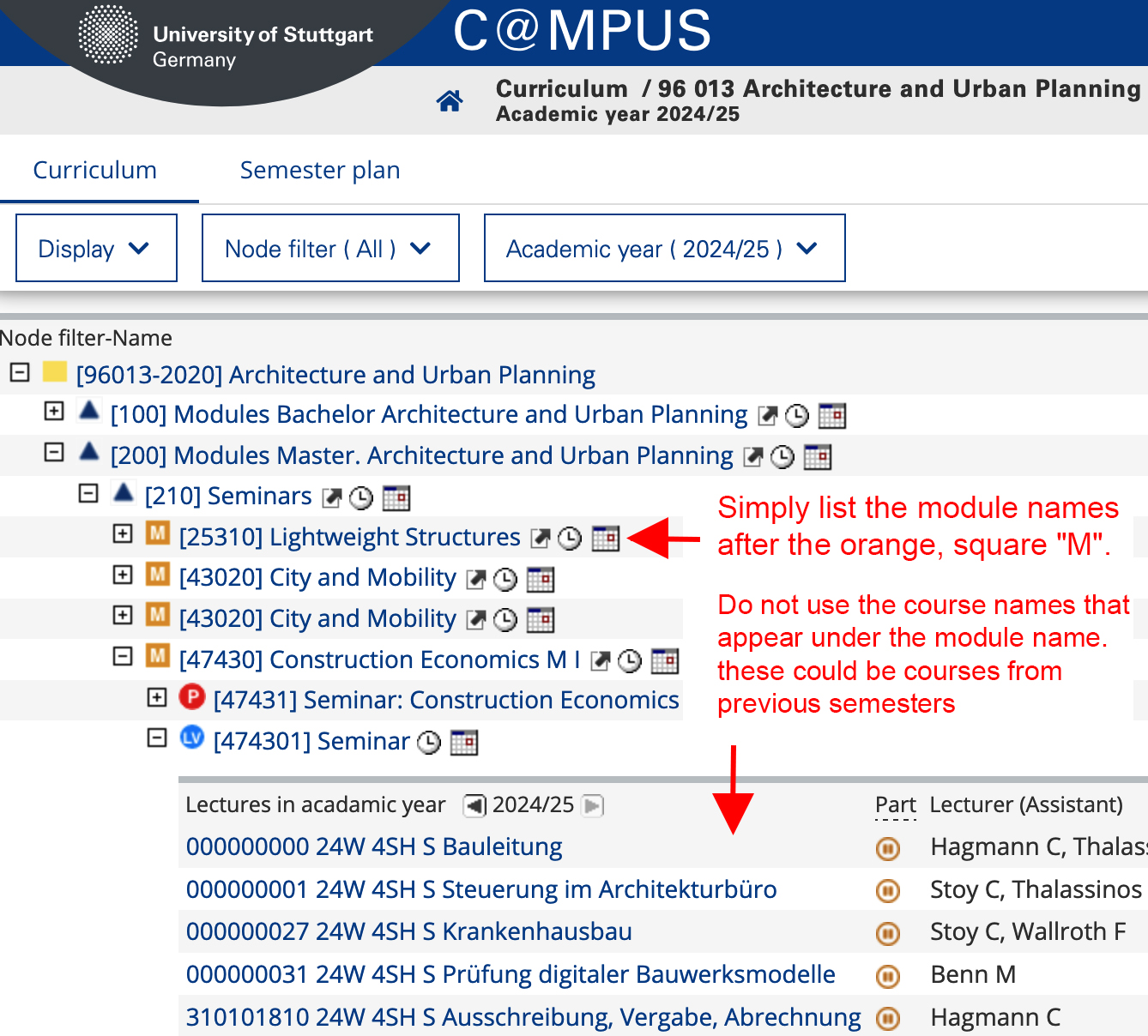
Task: Click the clock icon in [200] Modules Master row
Action: tap(782, 457)
